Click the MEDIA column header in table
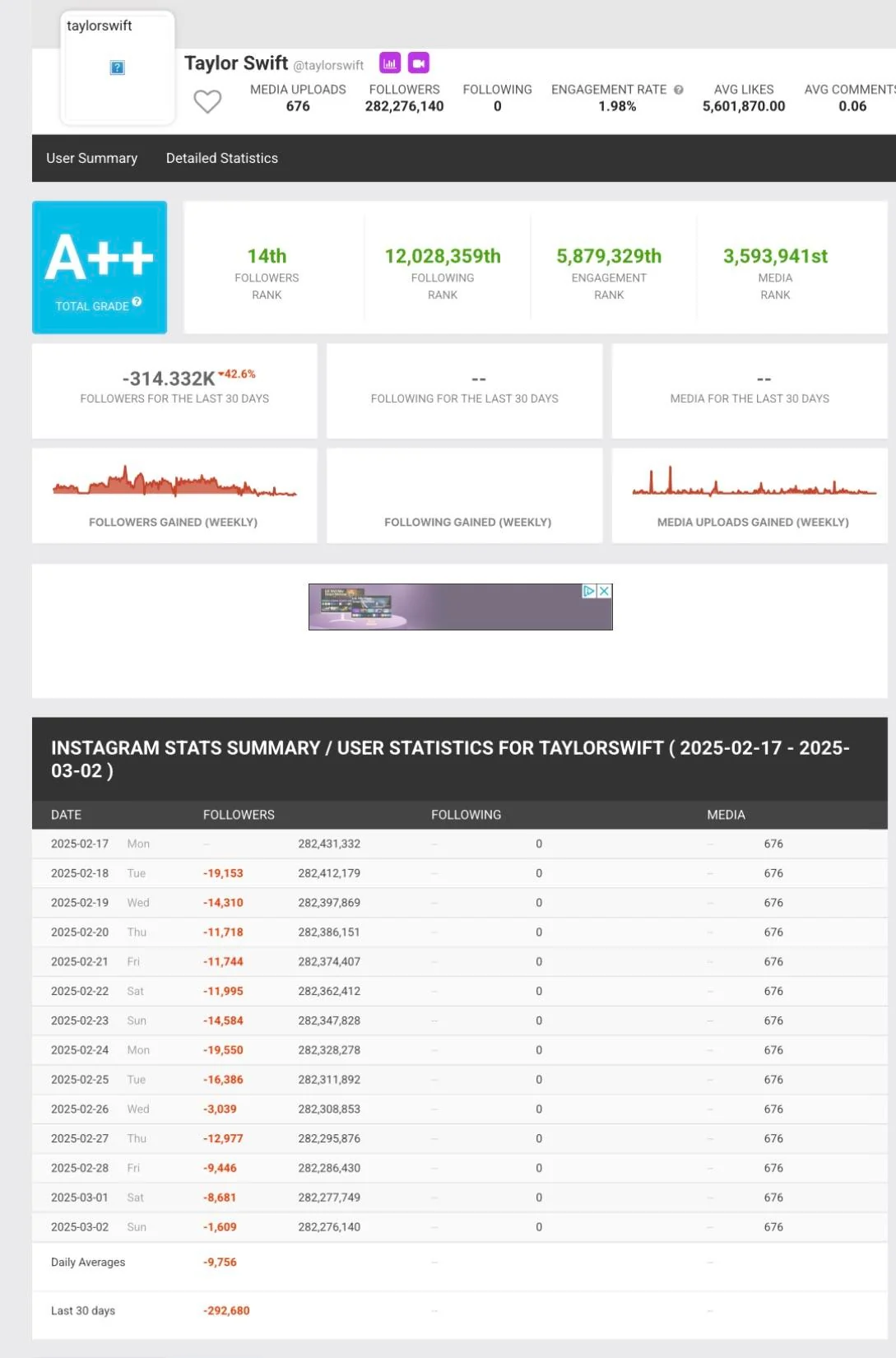The height and width of the screenshot is (1358, 896). coord(727,815)
